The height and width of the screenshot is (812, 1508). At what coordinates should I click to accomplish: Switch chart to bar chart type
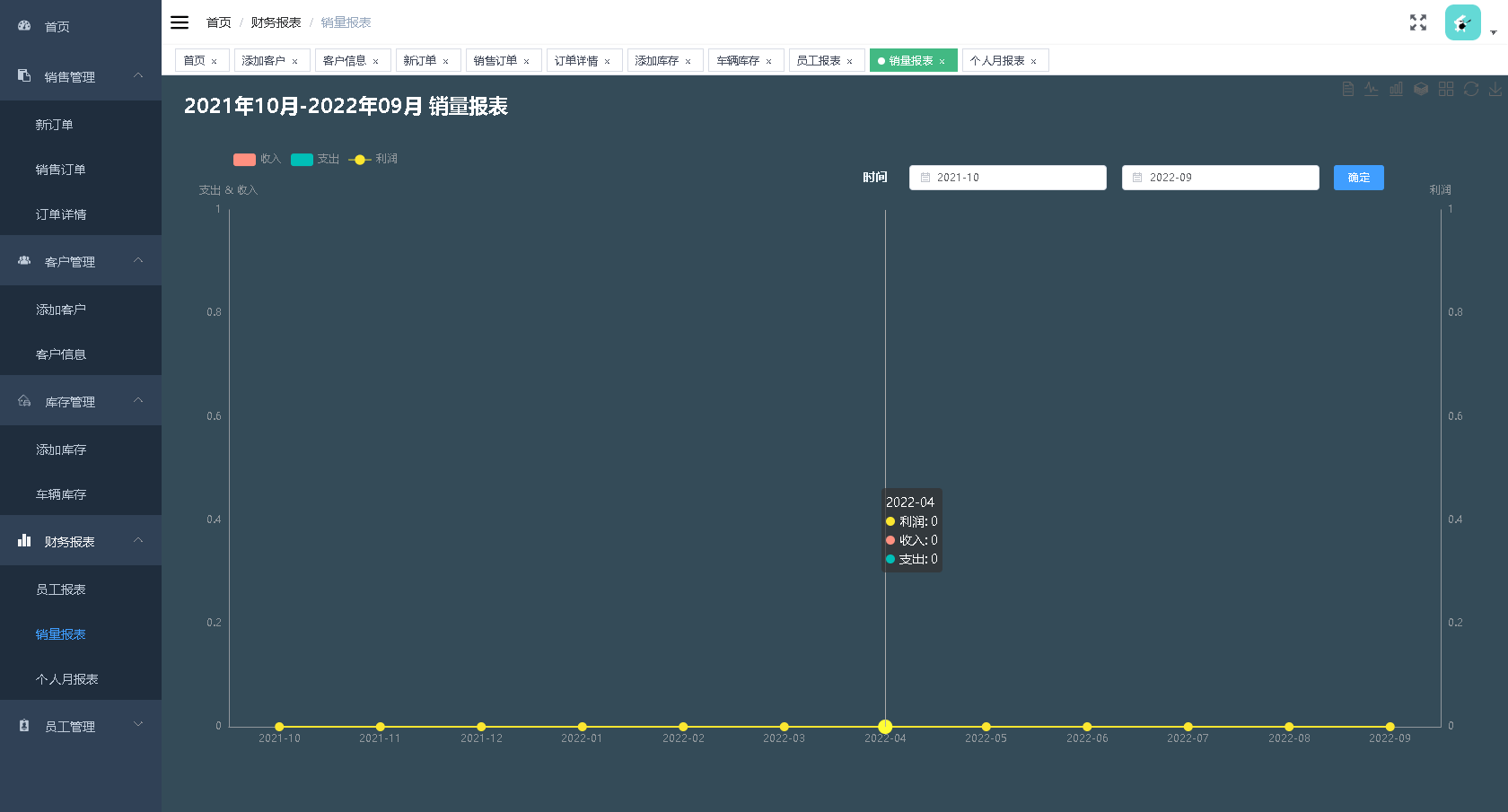(1396, 89)
